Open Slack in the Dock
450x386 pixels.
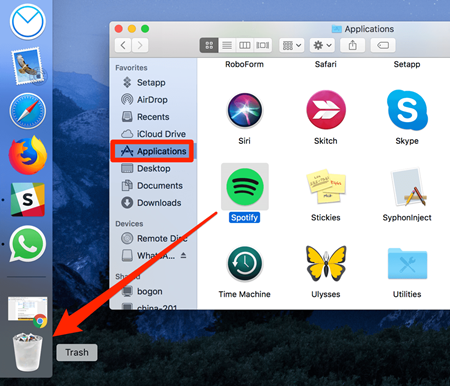(x=28, y=199)
